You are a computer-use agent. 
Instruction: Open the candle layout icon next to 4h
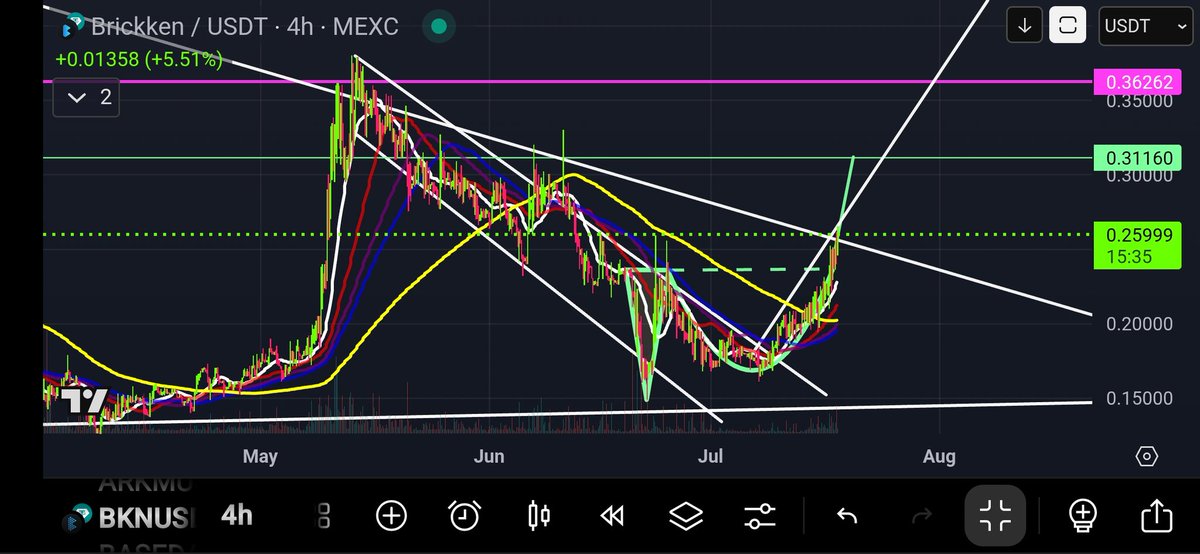pos(323,516)
